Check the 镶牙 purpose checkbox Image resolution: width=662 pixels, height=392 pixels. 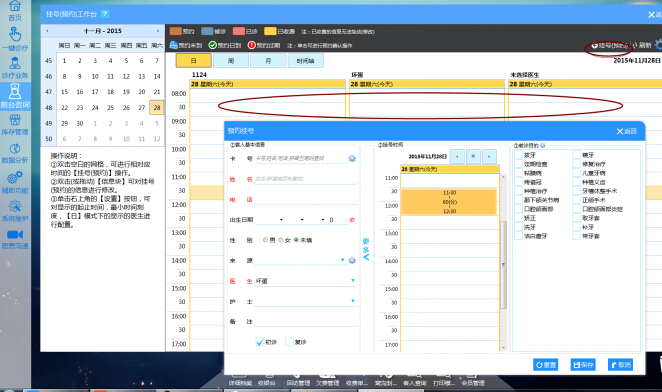(x=576, y=155)
